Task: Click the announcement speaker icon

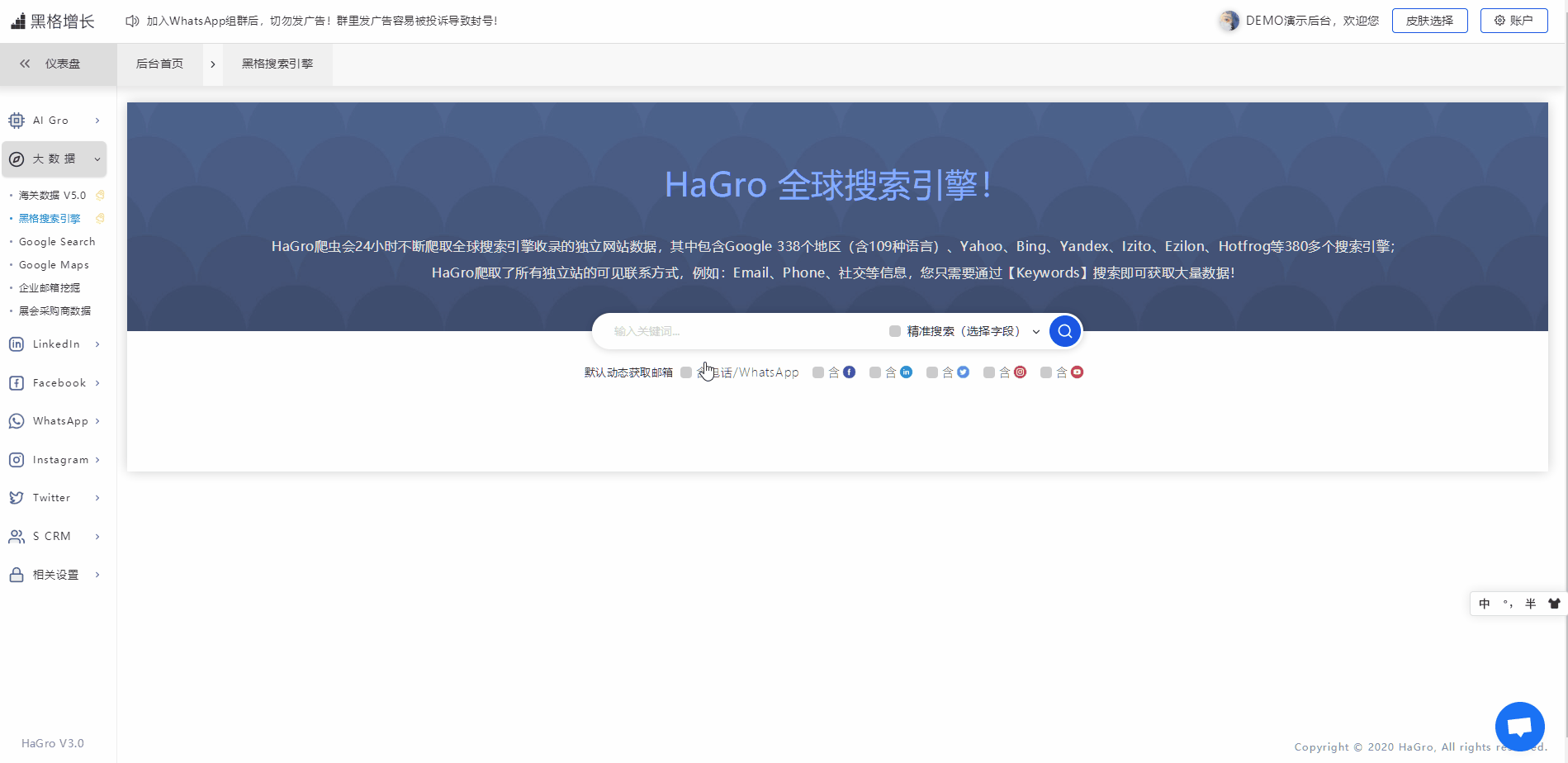Action: [x=132, y=21]
